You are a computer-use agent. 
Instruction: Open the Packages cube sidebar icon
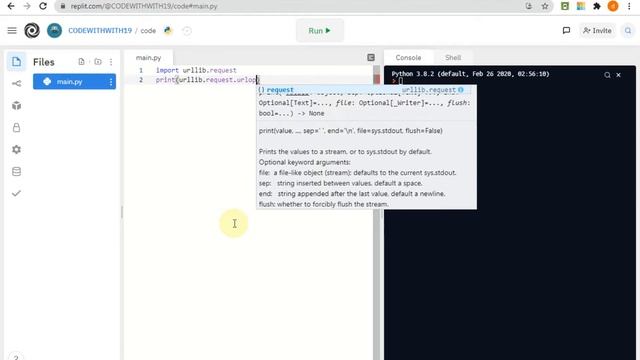tap(16, 106)
